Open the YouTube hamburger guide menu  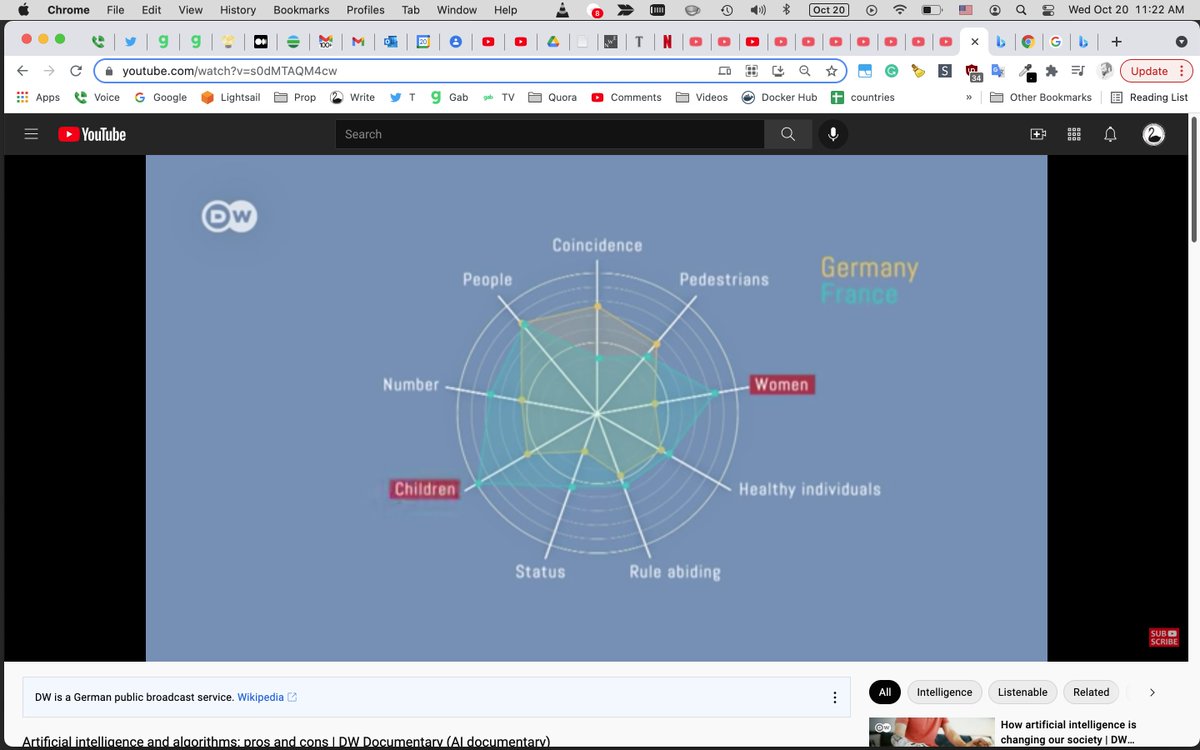[x=31, y=134]
